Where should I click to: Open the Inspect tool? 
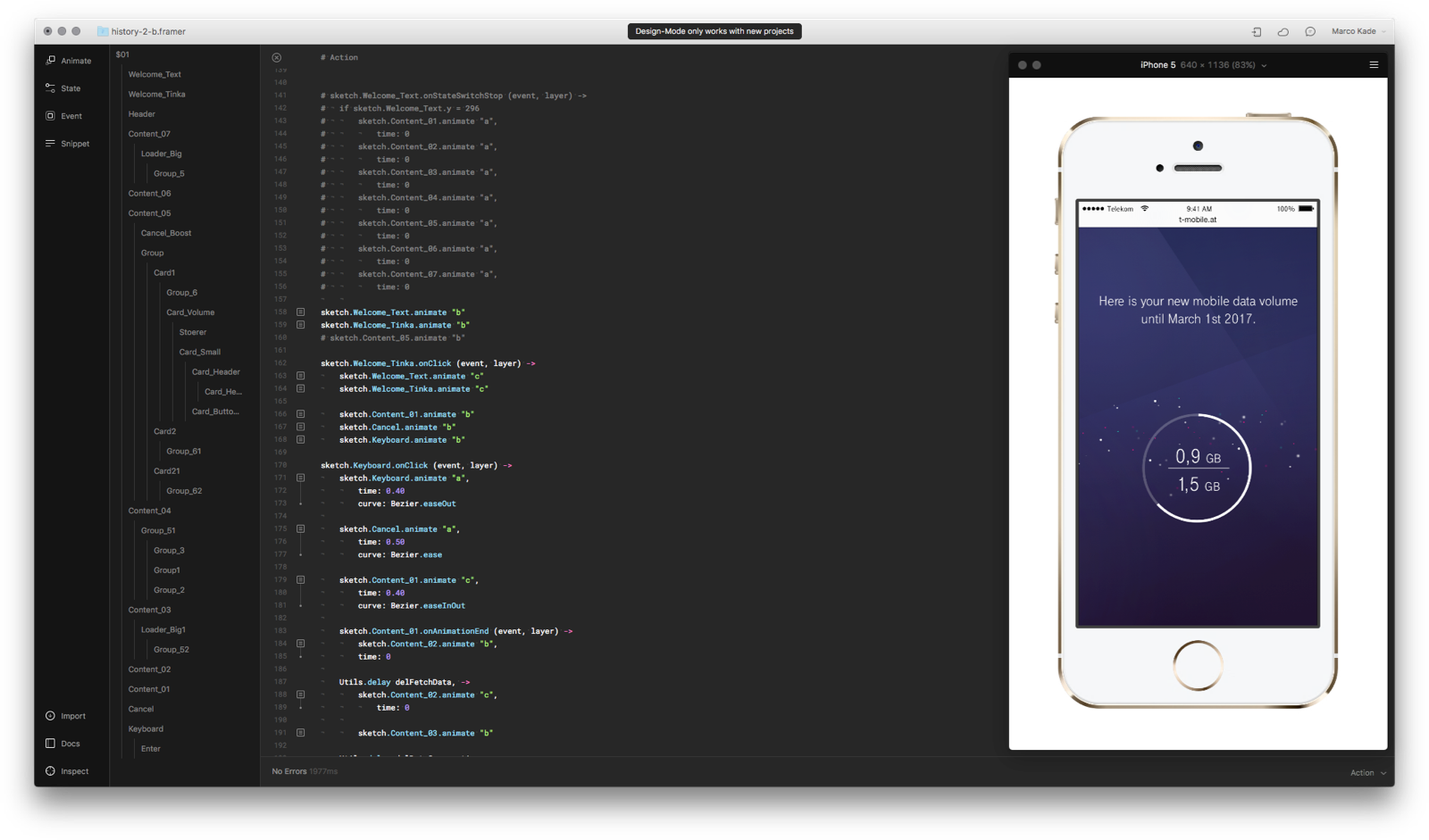[67, 771]
